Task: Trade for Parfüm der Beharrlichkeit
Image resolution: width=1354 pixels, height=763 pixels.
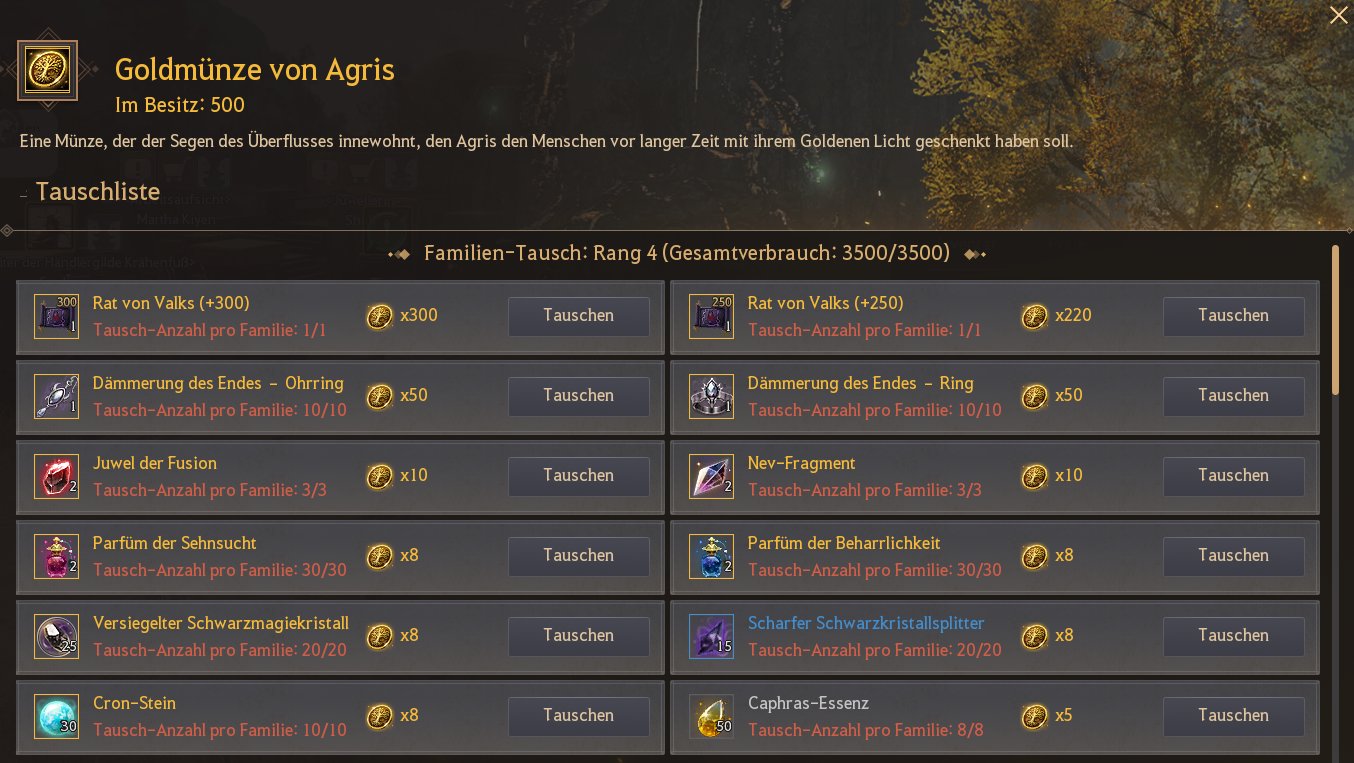Action: point(1233,556)
